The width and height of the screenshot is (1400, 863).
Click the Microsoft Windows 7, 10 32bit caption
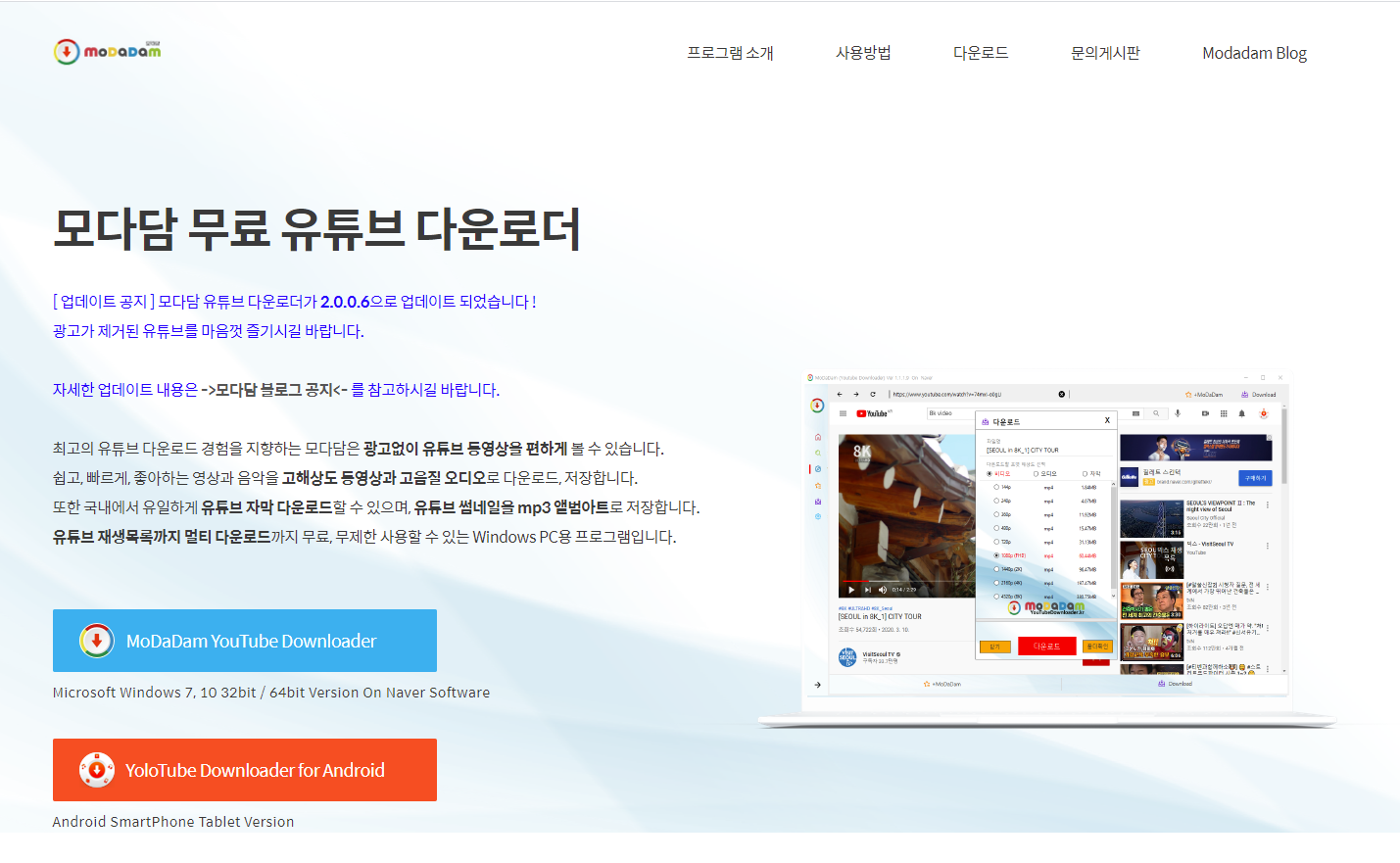click(271, 693)
